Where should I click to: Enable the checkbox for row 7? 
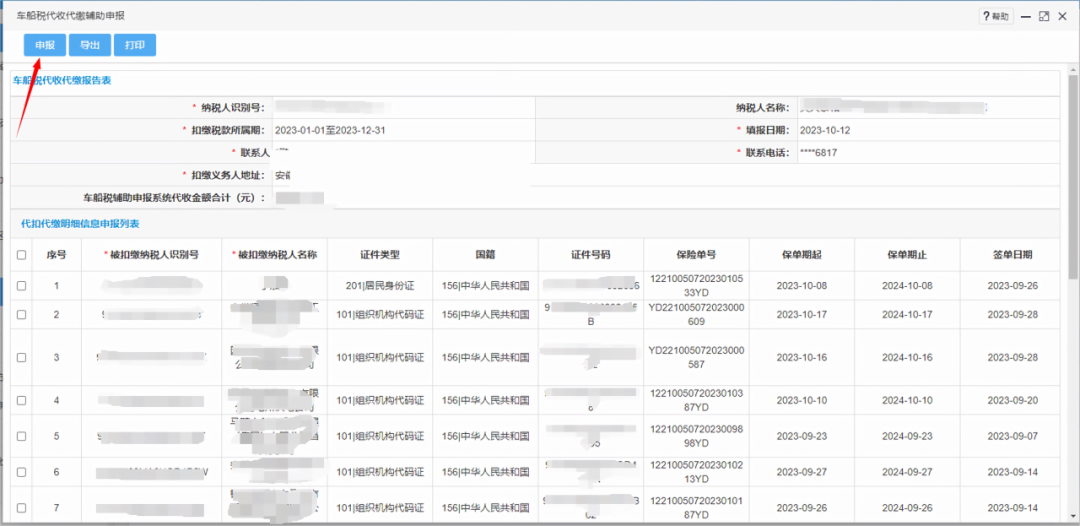pos(22,508)
